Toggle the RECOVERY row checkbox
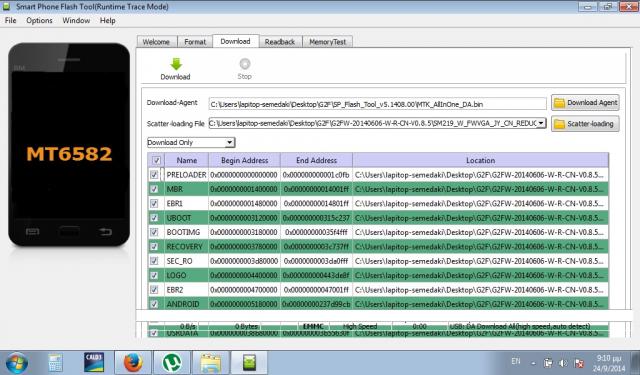Screen dimensions: 640x375 point(154,246)
